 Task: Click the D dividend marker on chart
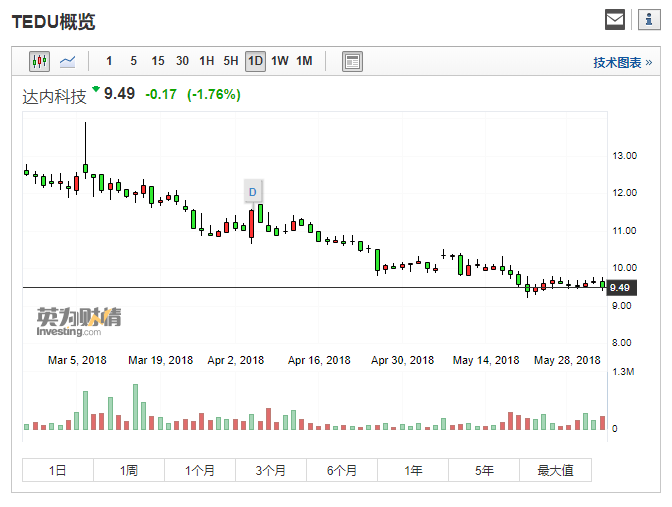pos(253,192)
